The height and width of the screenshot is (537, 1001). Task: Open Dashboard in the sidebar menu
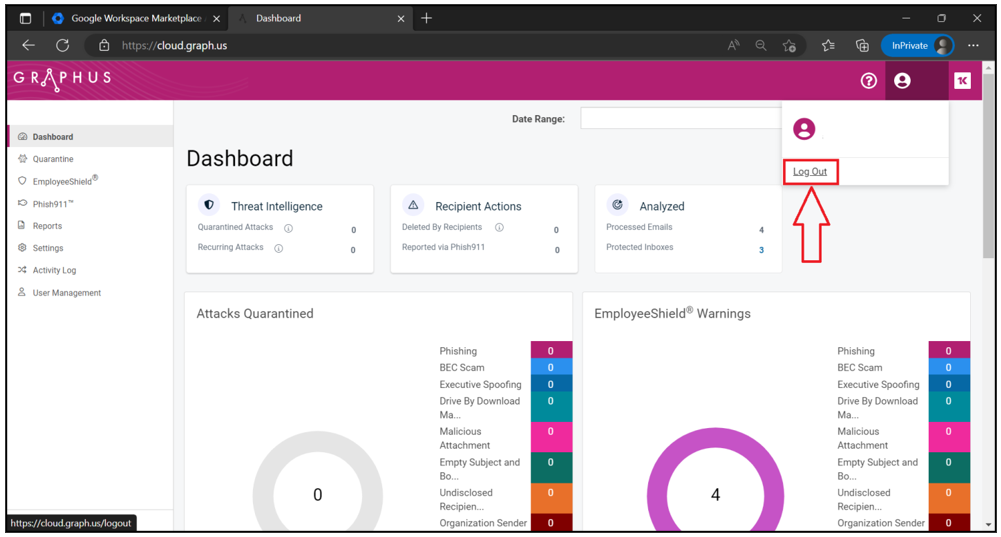90,137
